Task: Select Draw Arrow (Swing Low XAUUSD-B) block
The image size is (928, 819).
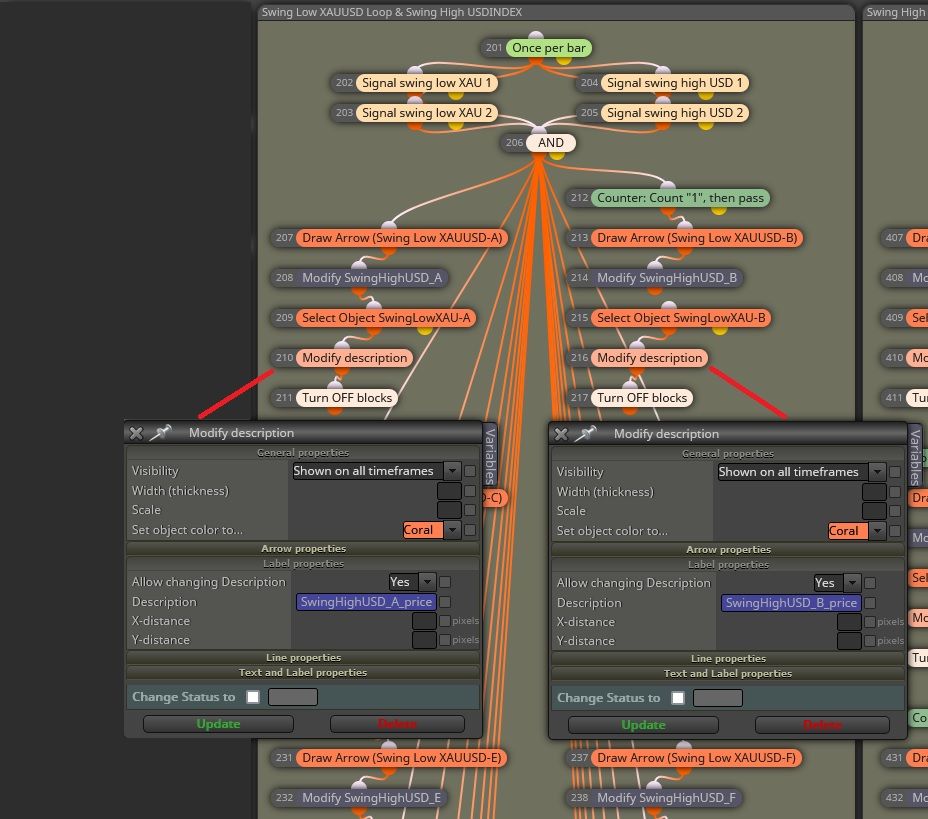Action: 697,238
